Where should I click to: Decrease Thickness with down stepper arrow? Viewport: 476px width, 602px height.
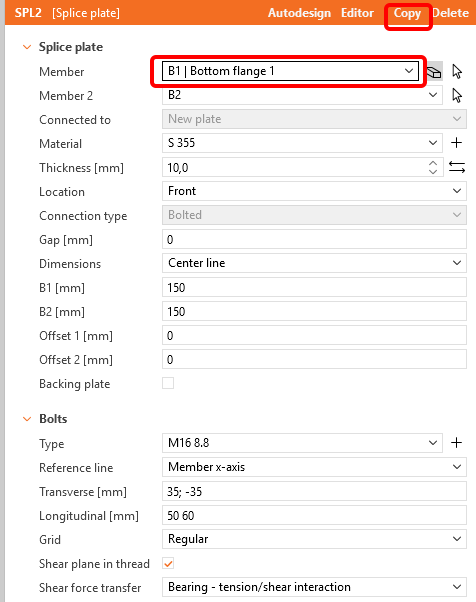pos(433,172)
